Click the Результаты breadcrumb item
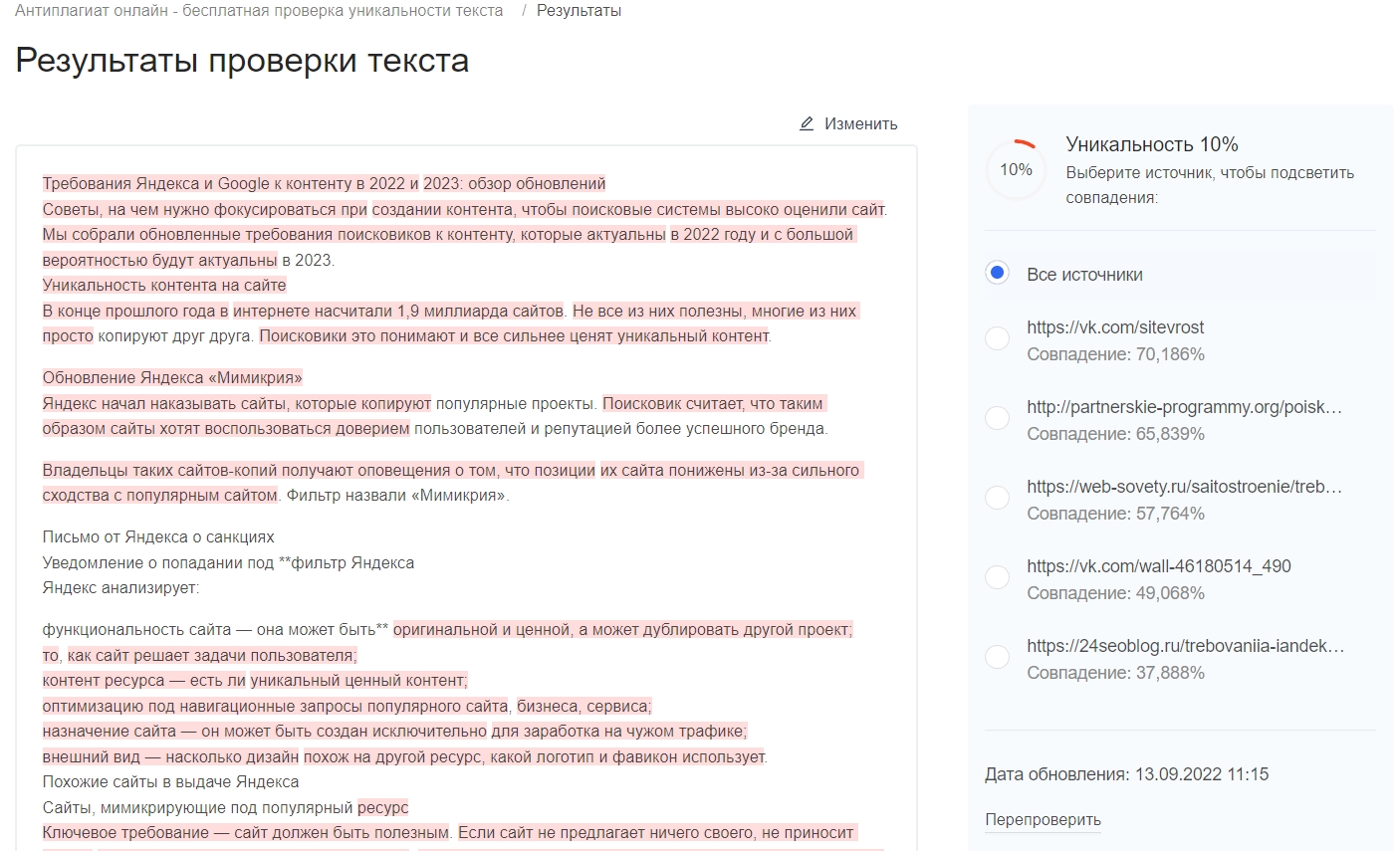This screenshot has width=1400, height=851. point(579,10)
